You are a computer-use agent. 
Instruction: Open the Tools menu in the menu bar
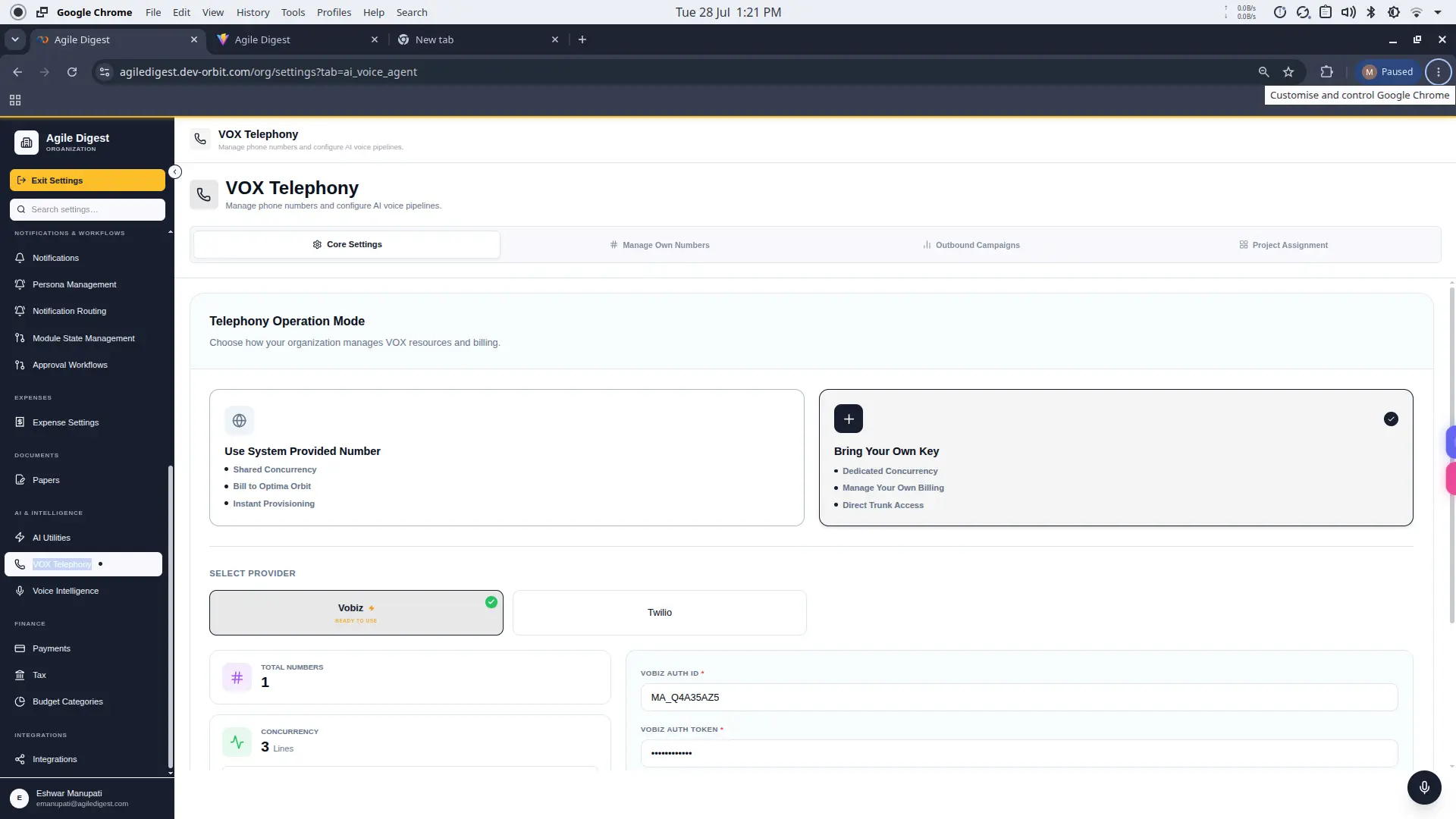293,12
